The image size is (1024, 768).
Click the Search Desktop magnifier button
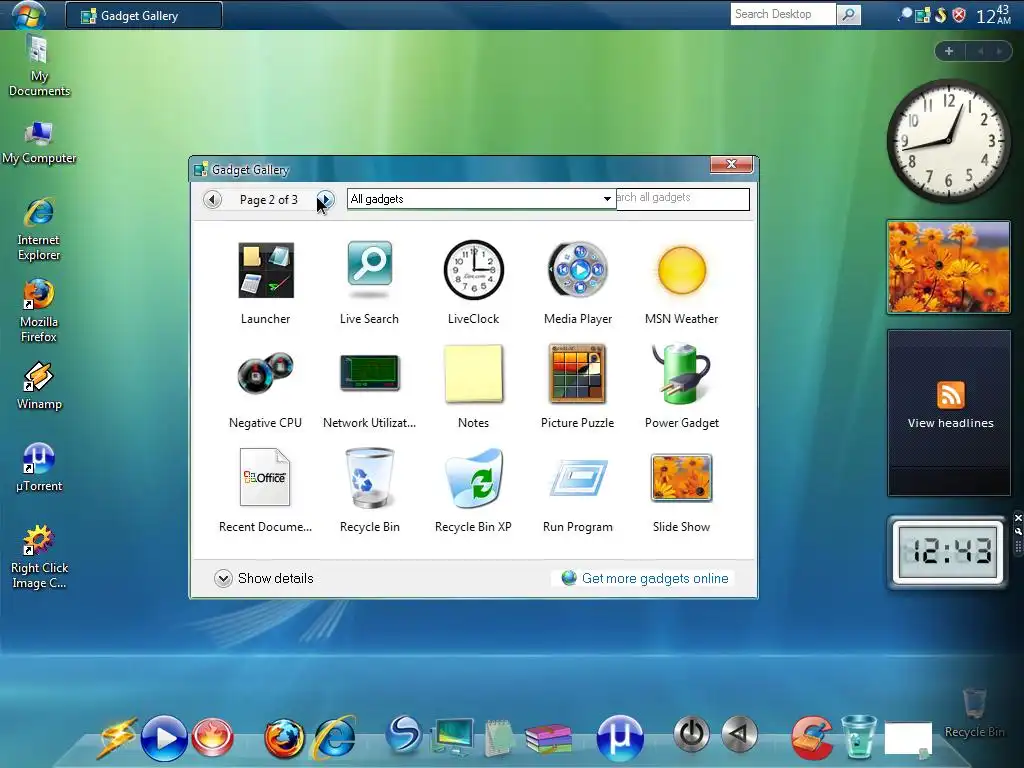848,14
